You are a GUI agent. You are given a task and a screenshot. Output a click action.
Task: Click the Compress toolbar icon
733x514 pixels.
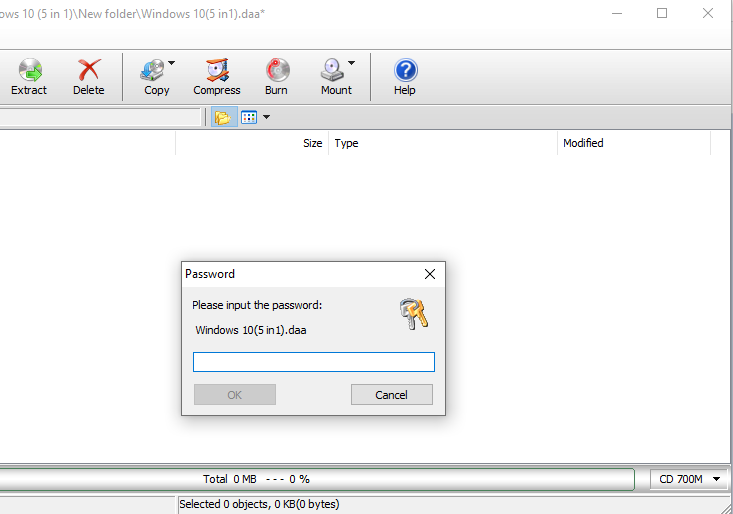click(x=217, y=70)
